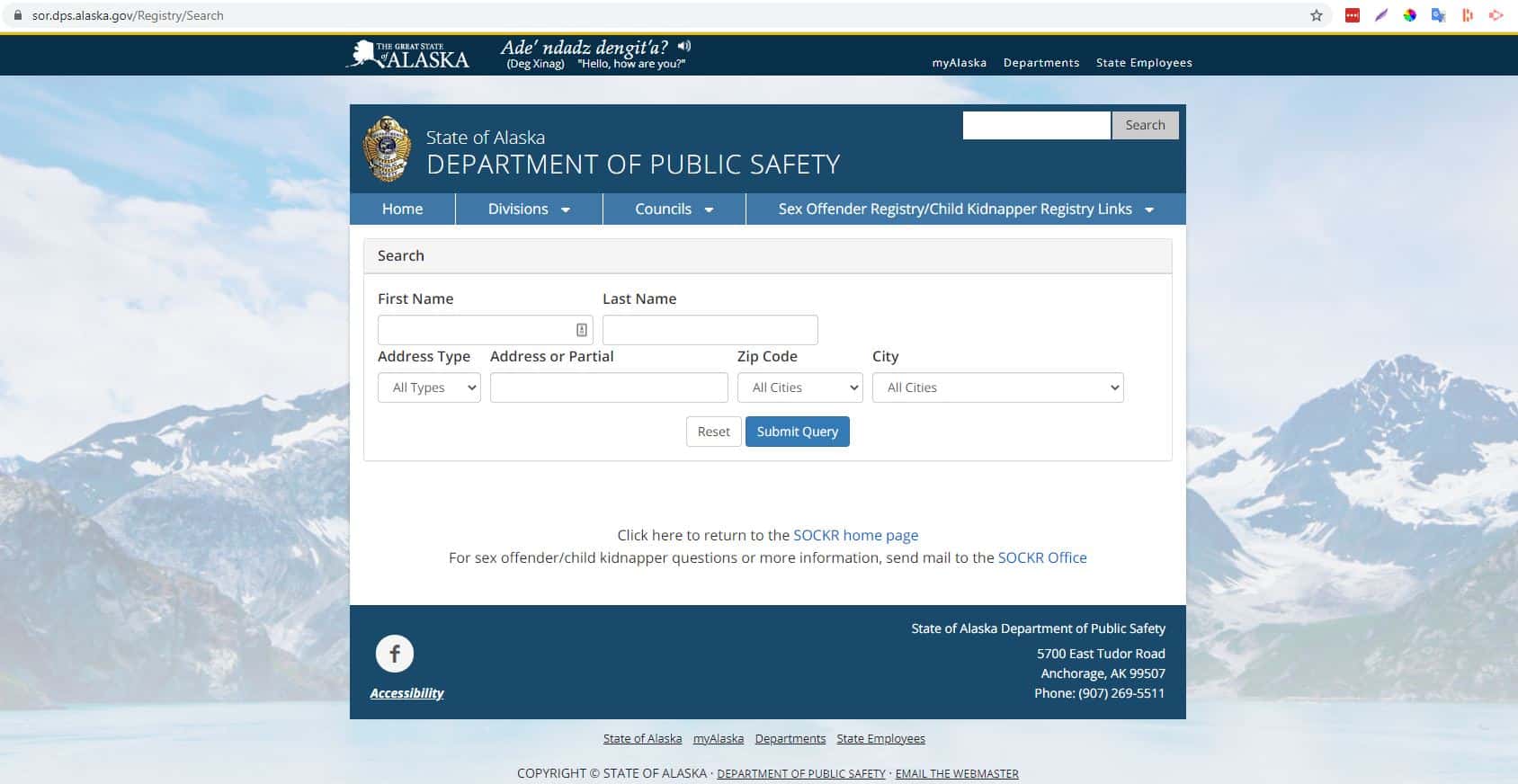The image size is (1518, 784).
Task: Open the Google Translate extension icon
Action: click(x=1438, y=15)
